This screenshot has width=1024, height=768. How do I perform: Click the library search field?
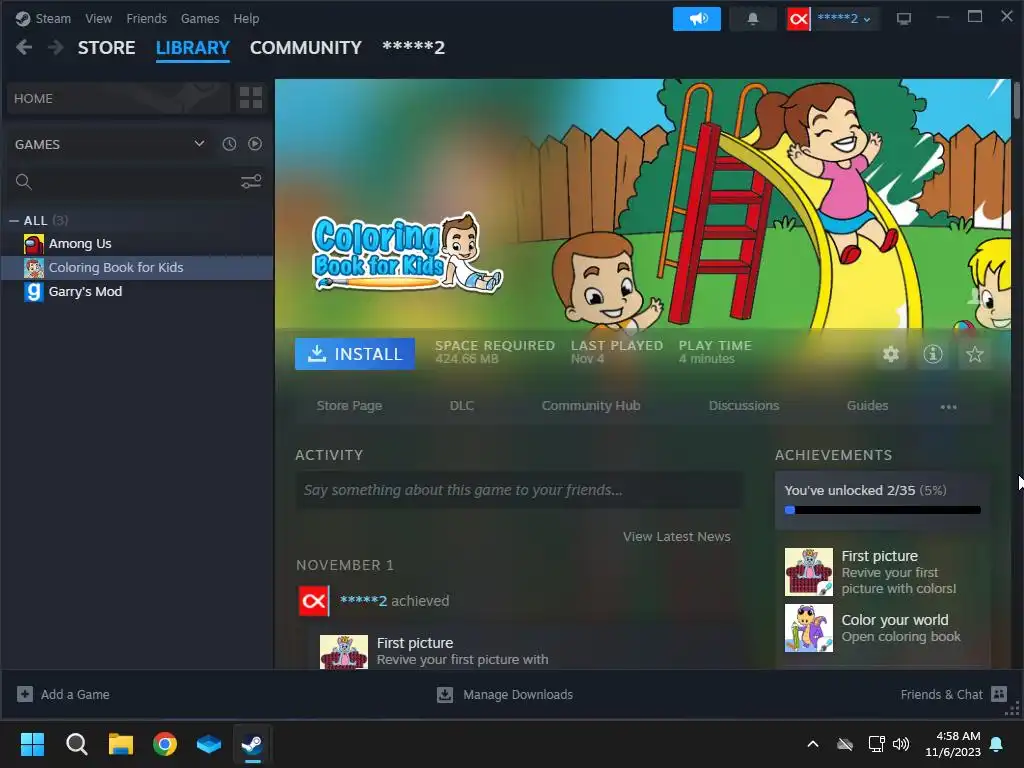tap(124, 182)
